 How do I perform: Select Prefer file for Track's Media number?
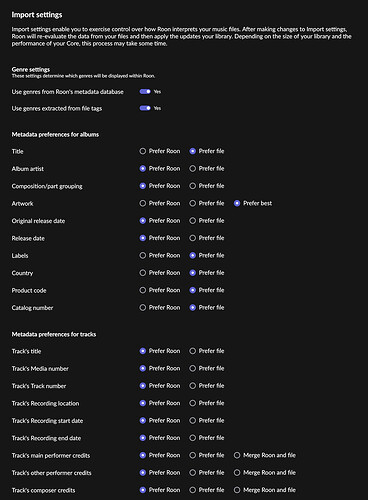193,368
